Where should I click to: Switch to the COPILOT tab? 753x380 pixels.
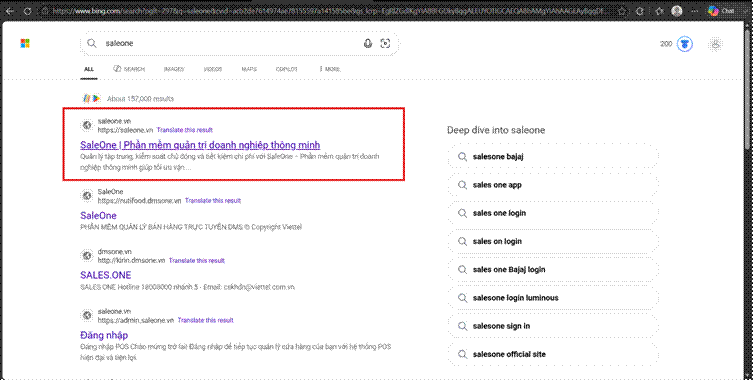pyautogui.click(x=287, y=69)
